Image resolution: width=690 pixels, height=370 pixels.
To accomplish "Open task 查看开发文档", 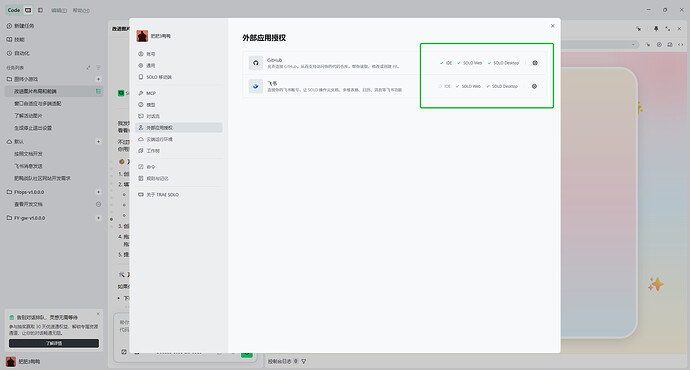I will pyautogui.click(x=54, y=204).
